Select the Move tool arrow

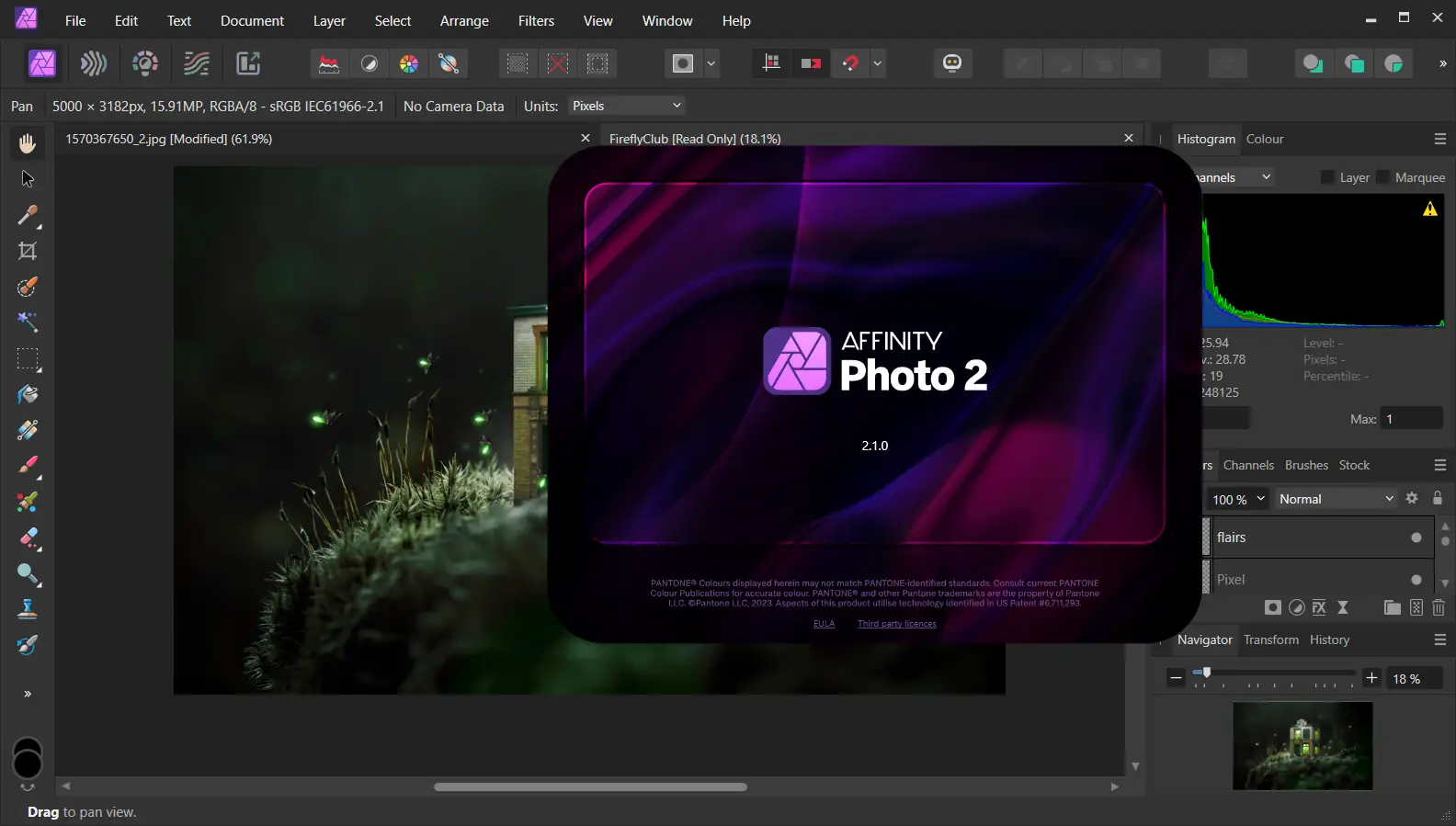tap(28, 179)
